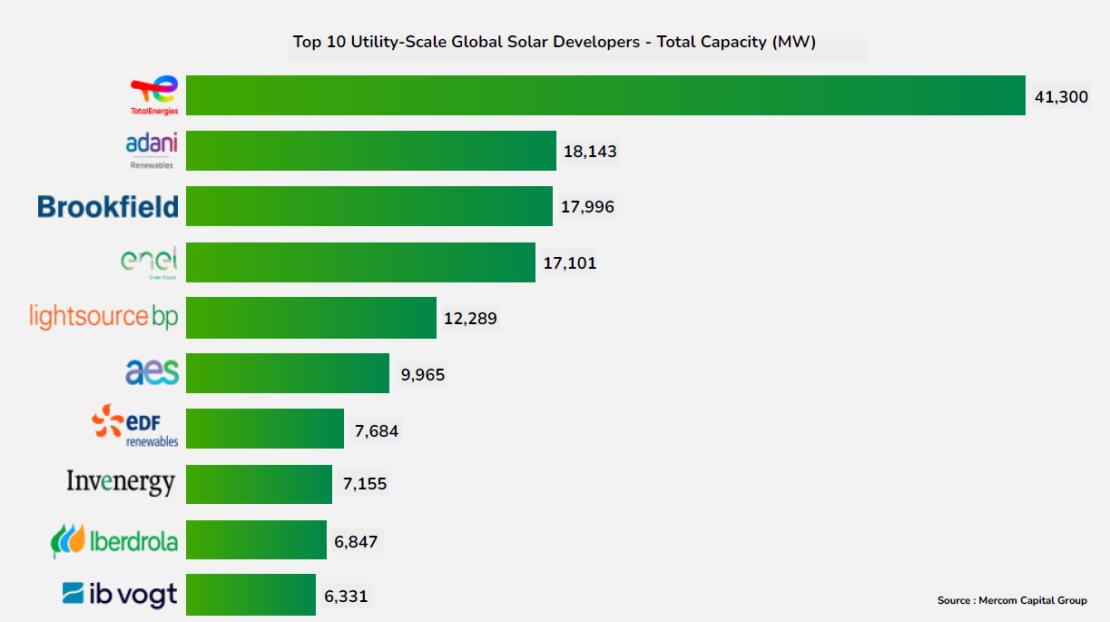Select the ib vogt logo

[x=118, y=594]
